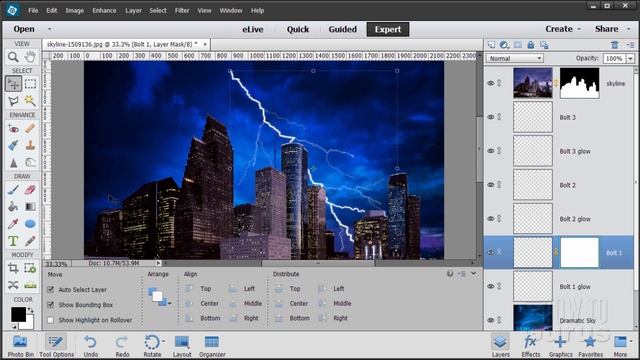Hide the Dramatic Sky layer
640x360 pixels.
coord(491,320)
